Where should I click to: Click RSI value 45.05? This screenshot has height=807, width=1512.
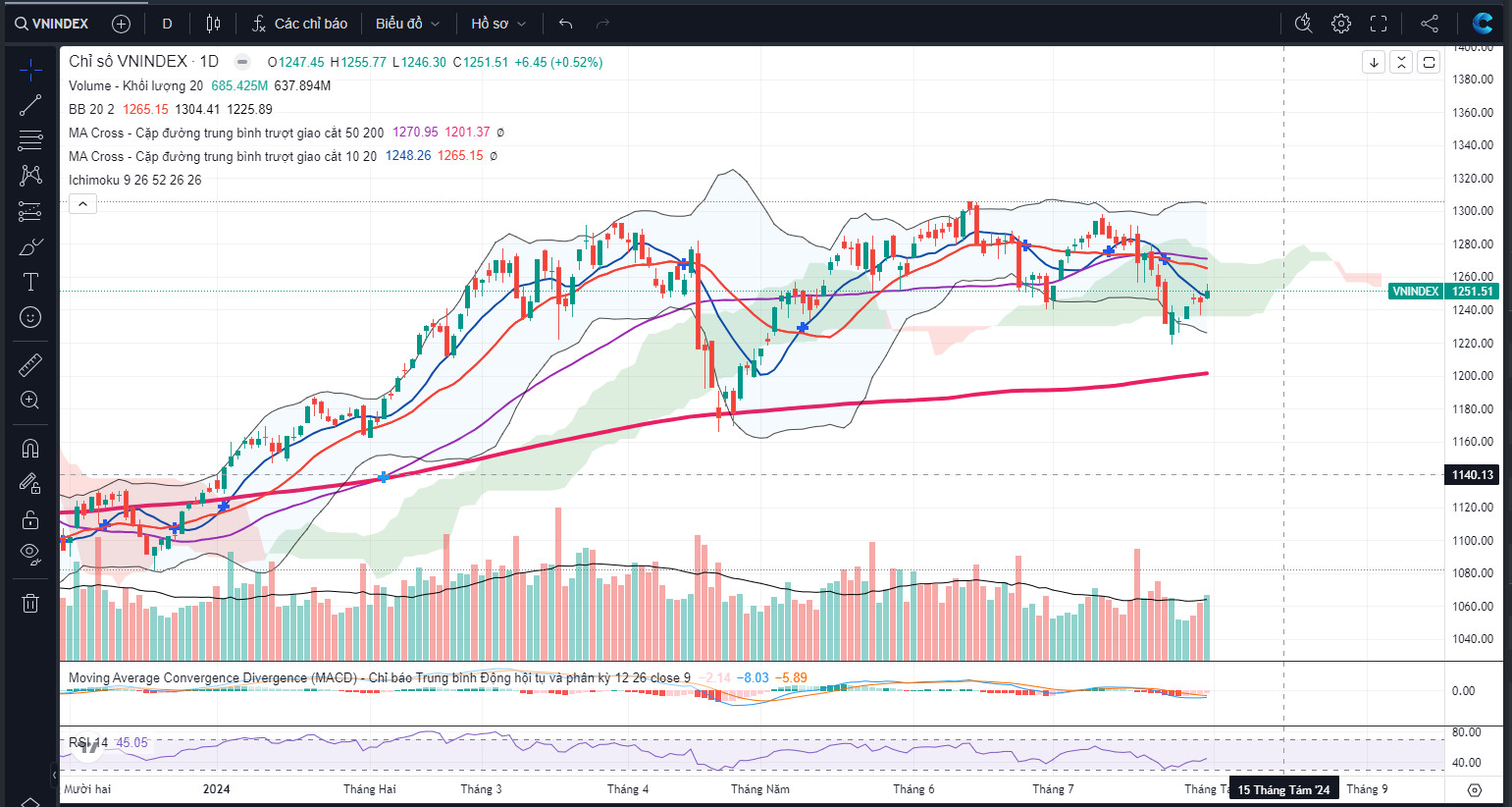click(132, 742)
